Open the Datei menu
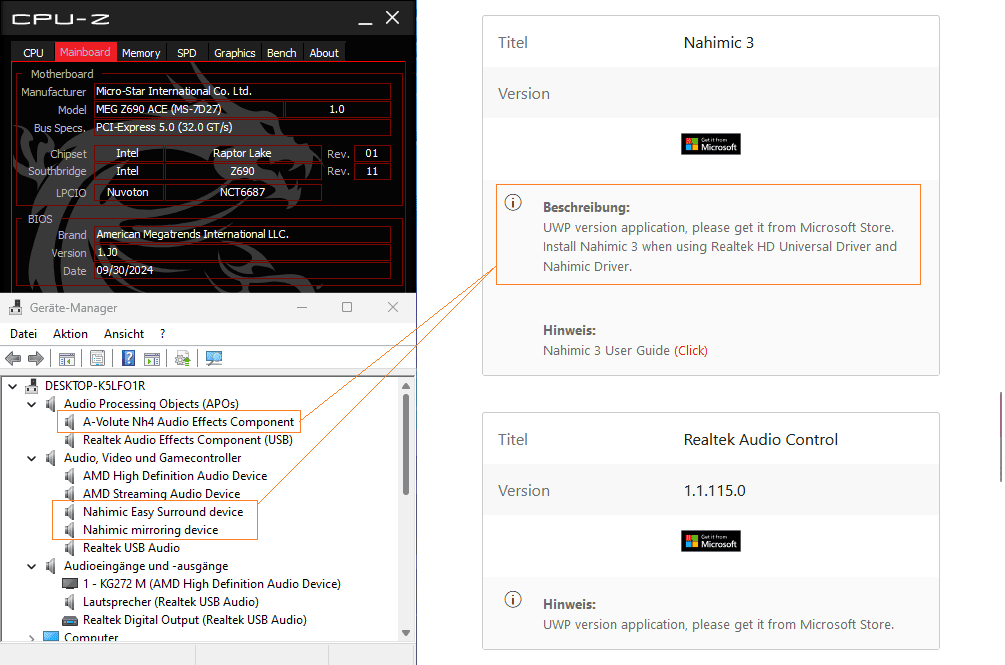Image resolution: width=1005 pixels, height=665 pixels. [x=24, y=334]
